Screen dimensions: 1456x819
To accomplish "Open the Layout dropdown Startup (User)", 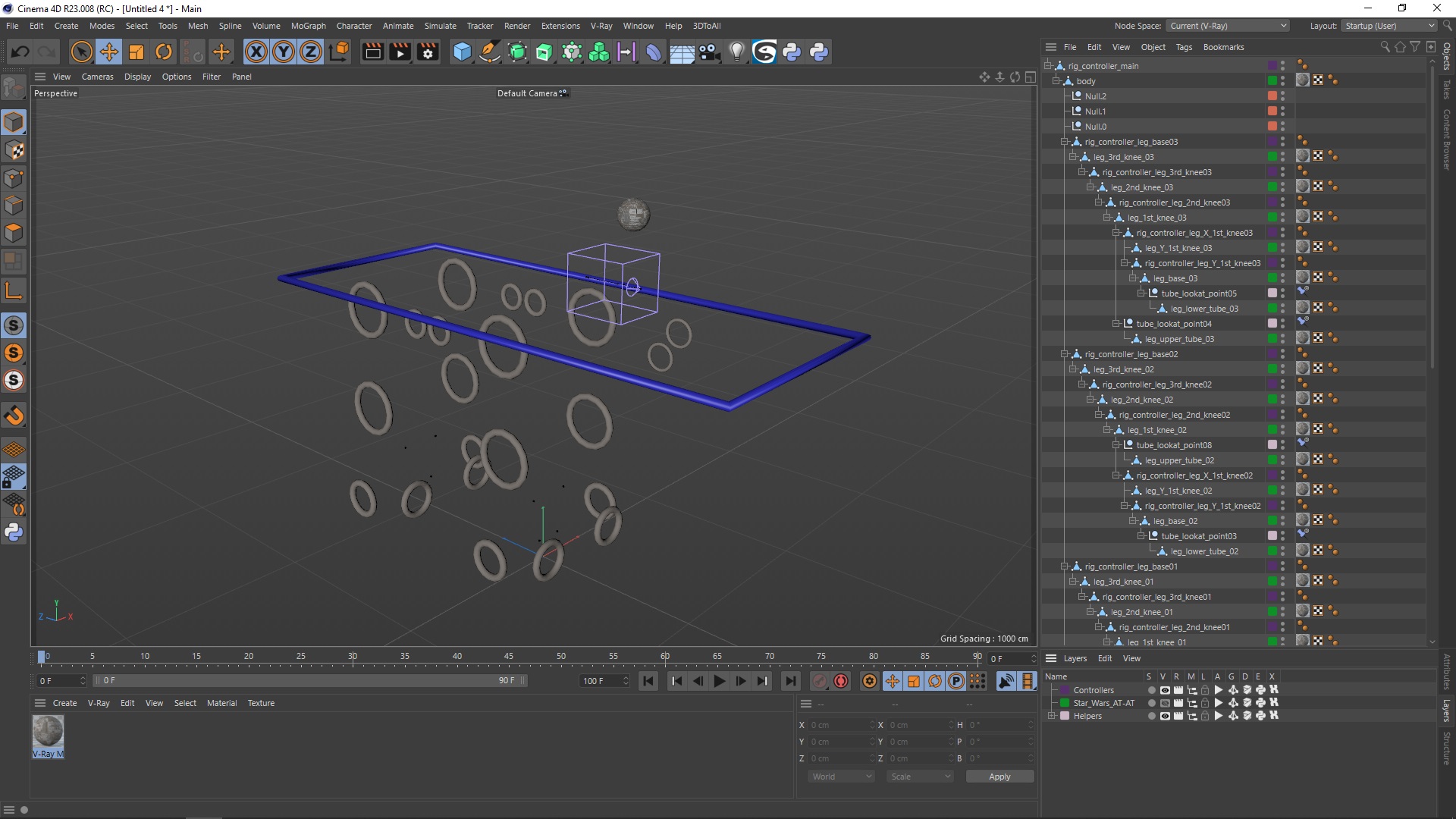I will click(x=1389, y=26).
